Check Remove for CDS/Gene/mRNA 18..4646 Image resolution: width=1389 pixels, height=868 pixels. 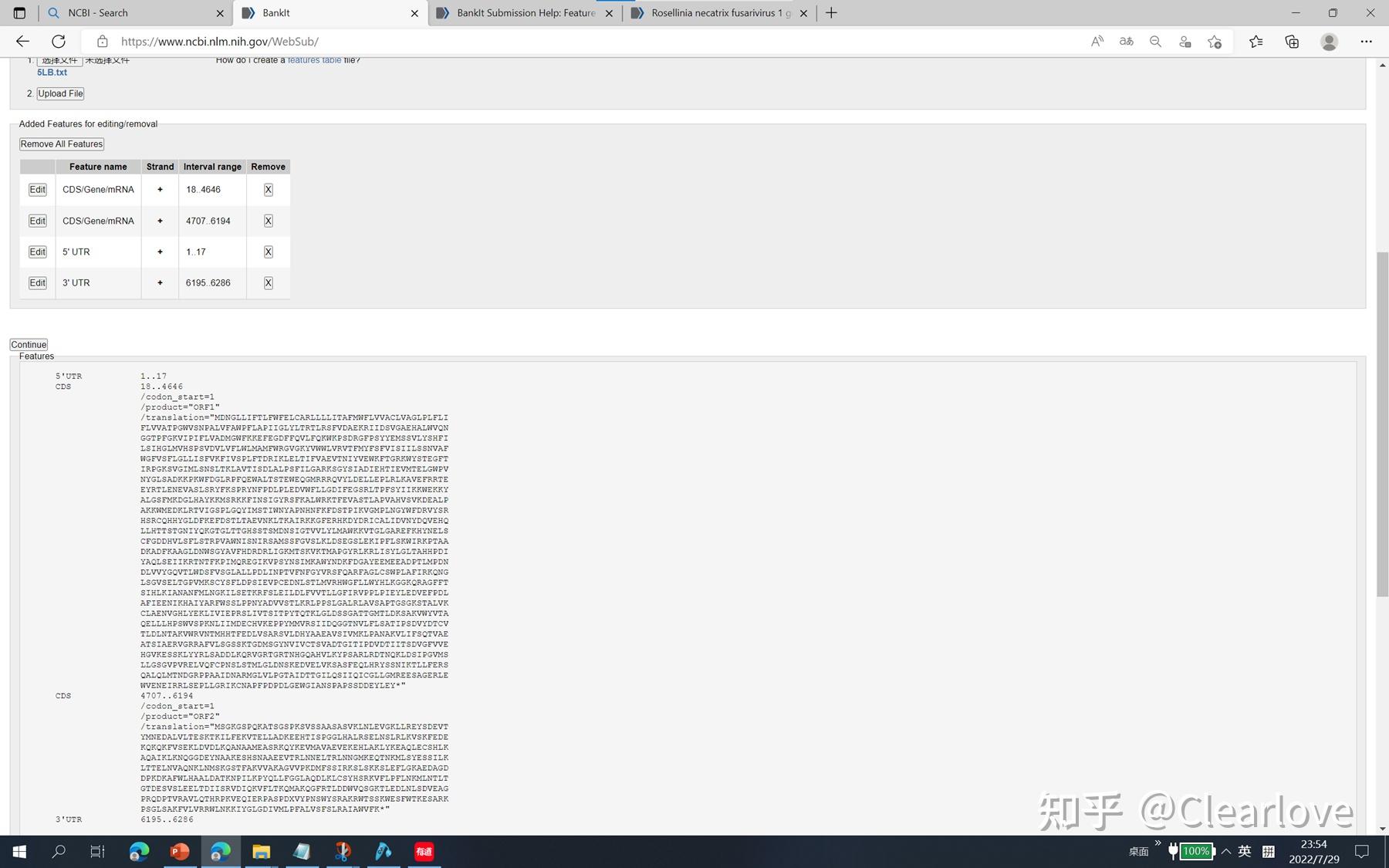point(268,189)
